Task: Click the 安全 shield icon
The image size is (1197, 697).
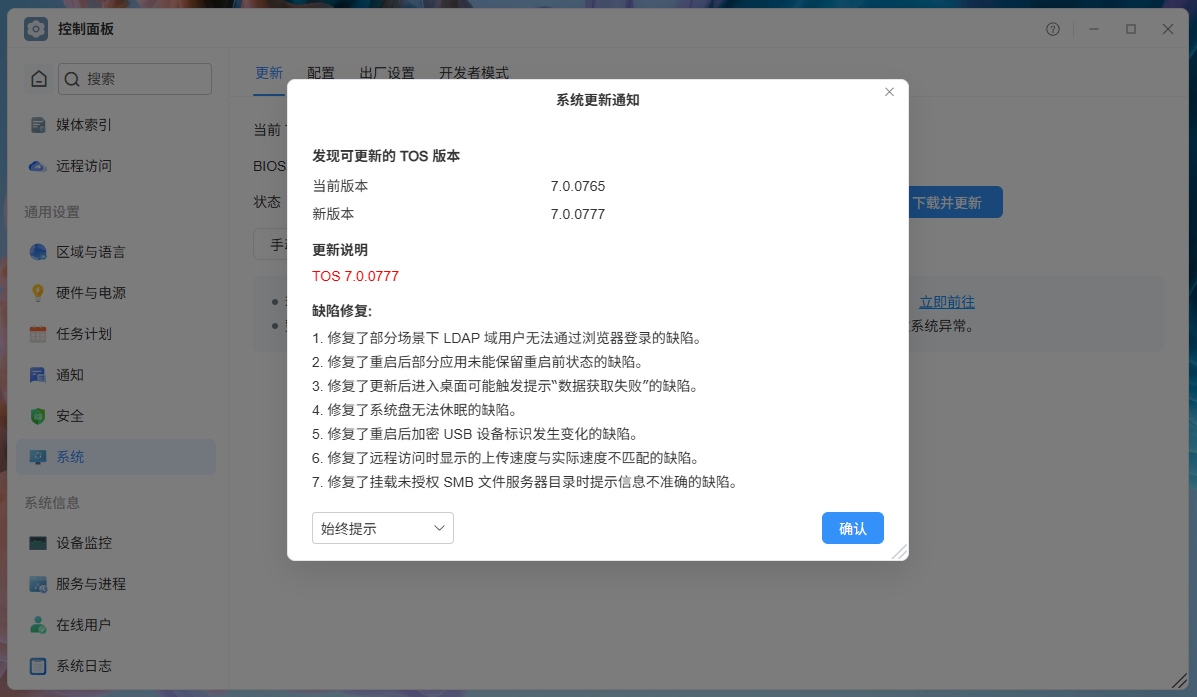Action: (x=37, y=416)
